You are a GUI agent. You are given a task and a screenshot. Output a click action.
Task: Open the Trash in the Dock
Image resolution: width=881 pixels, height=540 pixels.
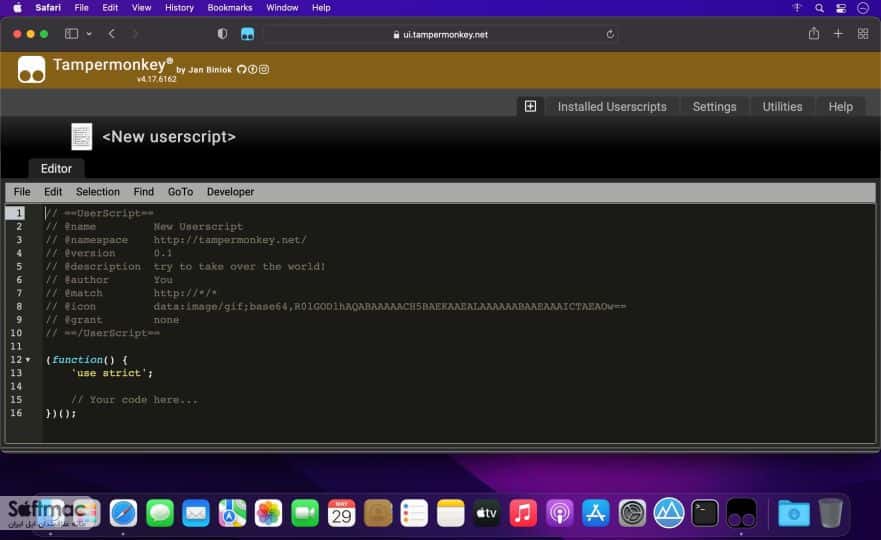830,513
